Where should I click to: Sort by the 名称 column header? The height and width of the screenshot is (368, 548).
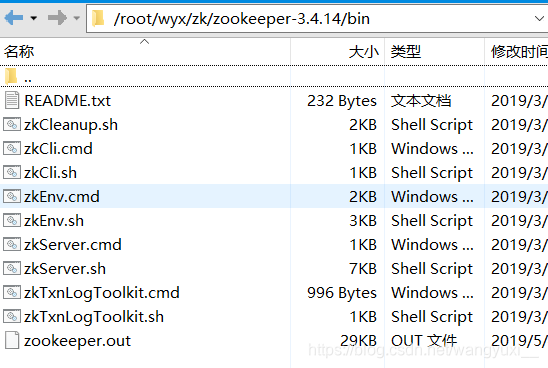19,52
